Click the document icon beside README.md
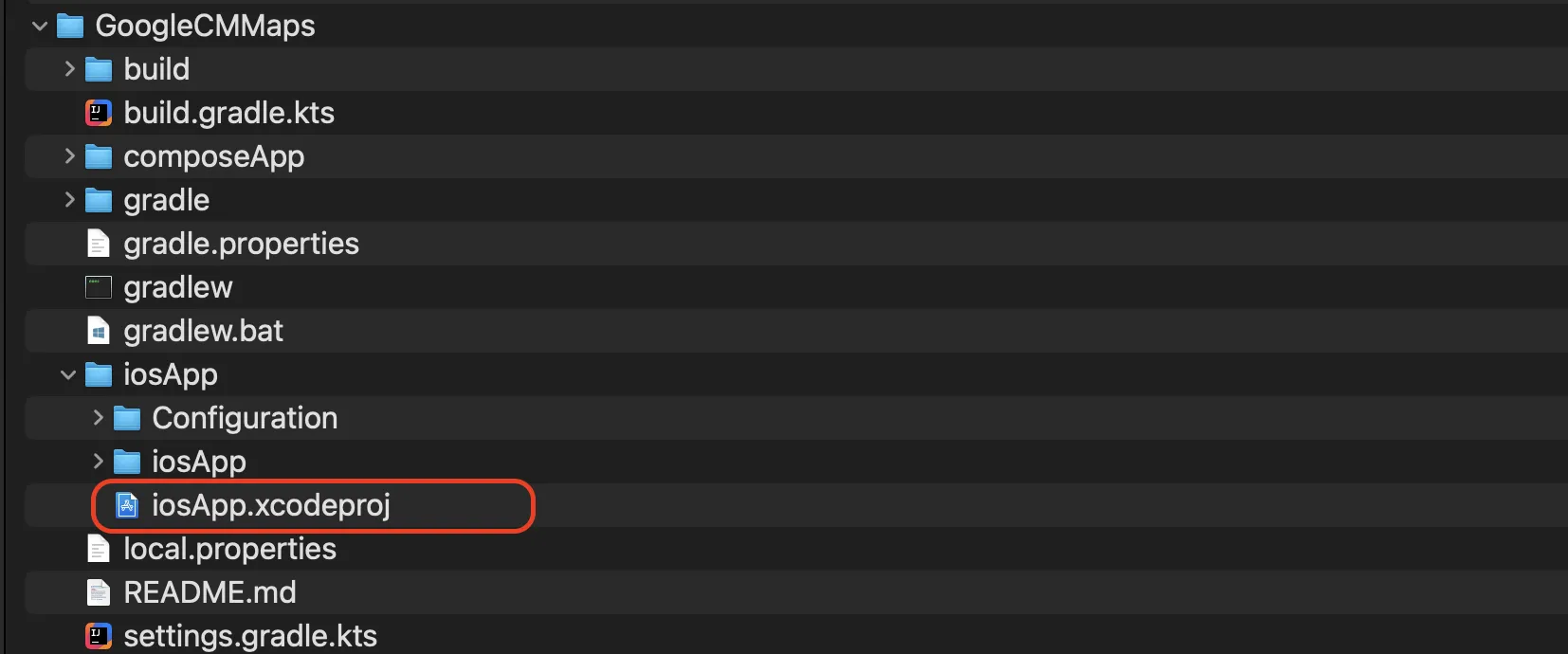 pyautogui.click(x=98, y=591)
